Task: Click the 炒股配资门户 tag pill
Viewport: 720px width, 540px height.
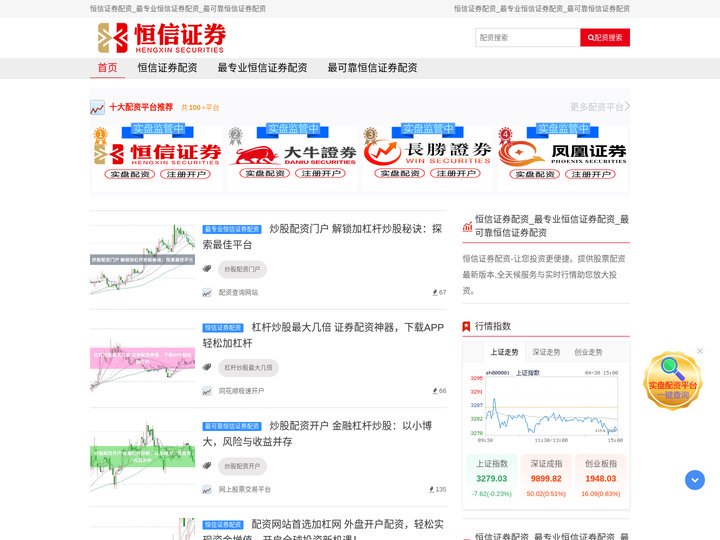Action: (242, 269)
